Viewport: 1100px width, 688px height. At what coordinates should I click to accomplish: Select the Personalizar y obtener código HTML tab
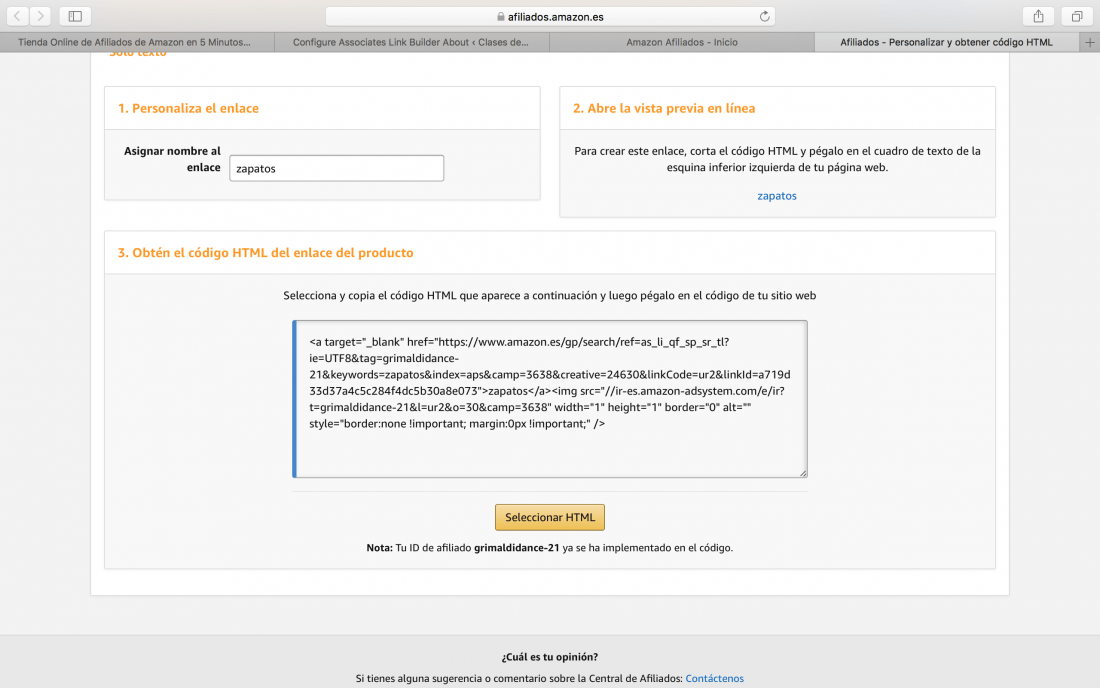tap(946, 42)
